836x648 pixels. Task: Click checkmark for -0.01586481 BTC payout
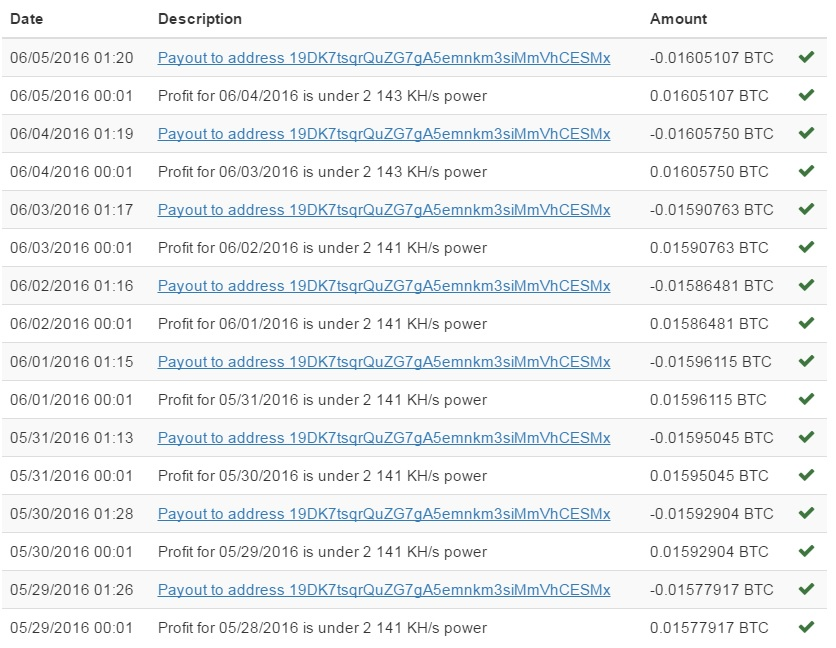[806, 285]
